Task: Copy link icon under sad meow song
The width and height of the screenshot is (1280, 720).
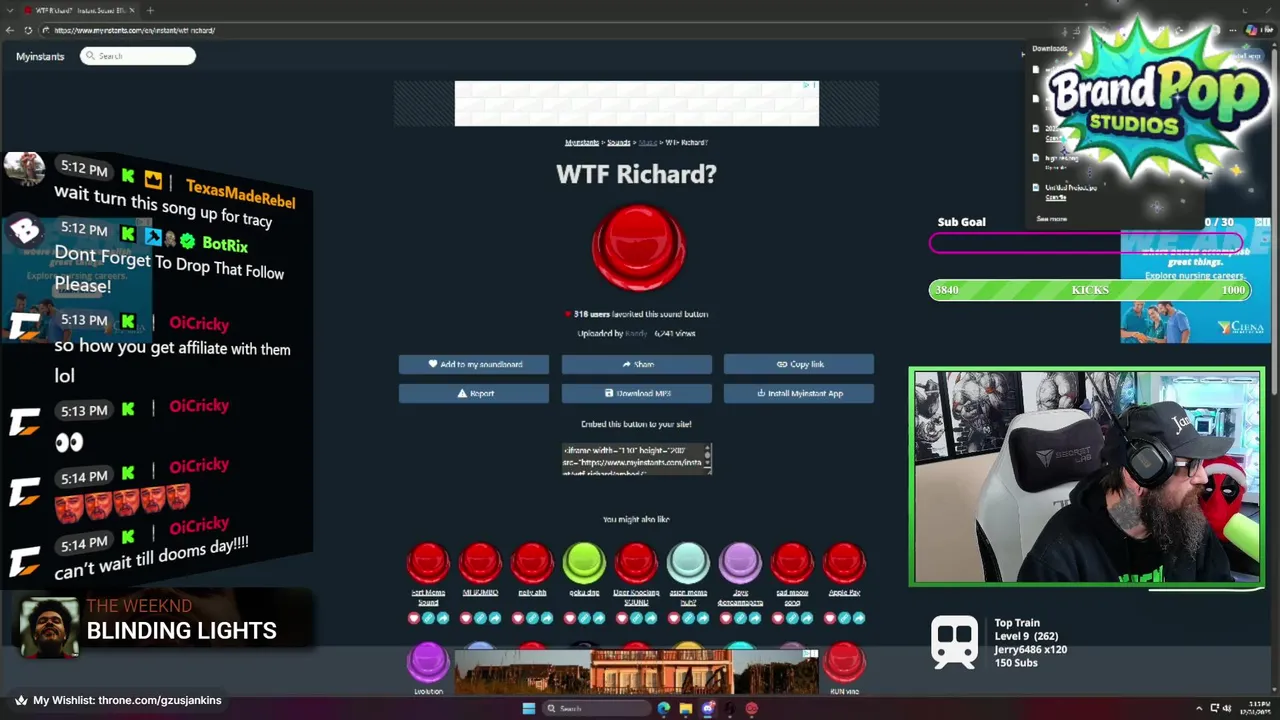Action: [792, 618]
